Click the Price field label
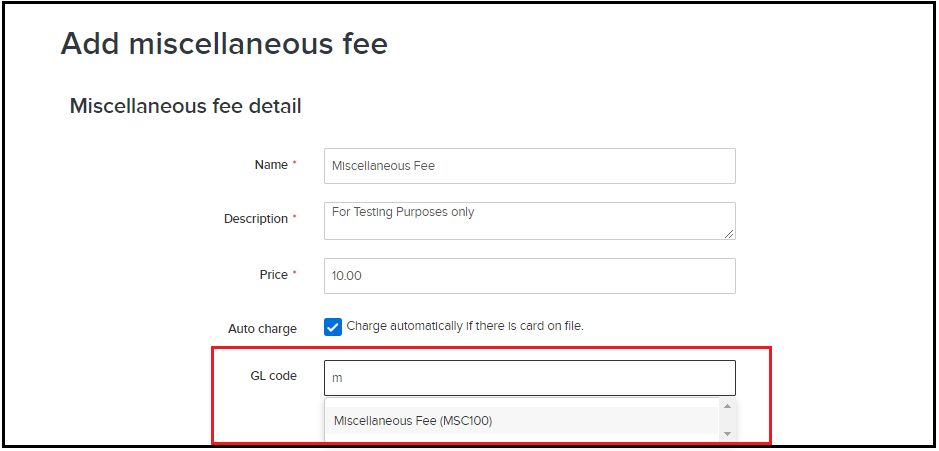 pos(273,275)
